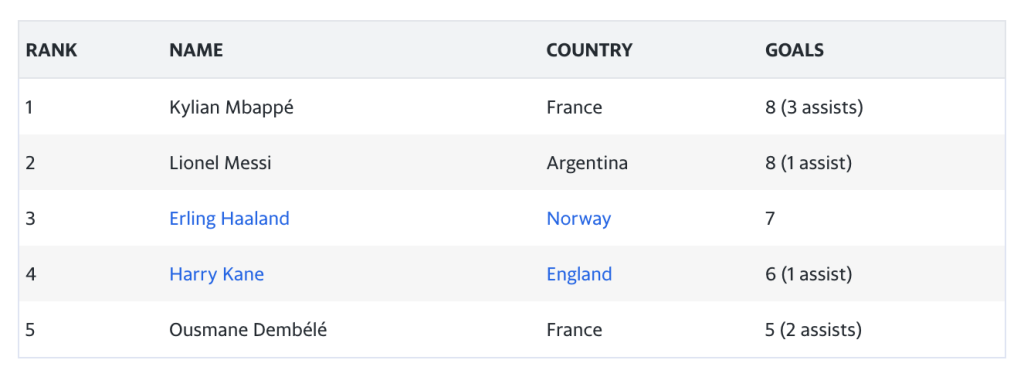The height and width of the screenshot is (377, 1024).
Task: Click France in Dembélé's row
Action: (x=574, y=330)
